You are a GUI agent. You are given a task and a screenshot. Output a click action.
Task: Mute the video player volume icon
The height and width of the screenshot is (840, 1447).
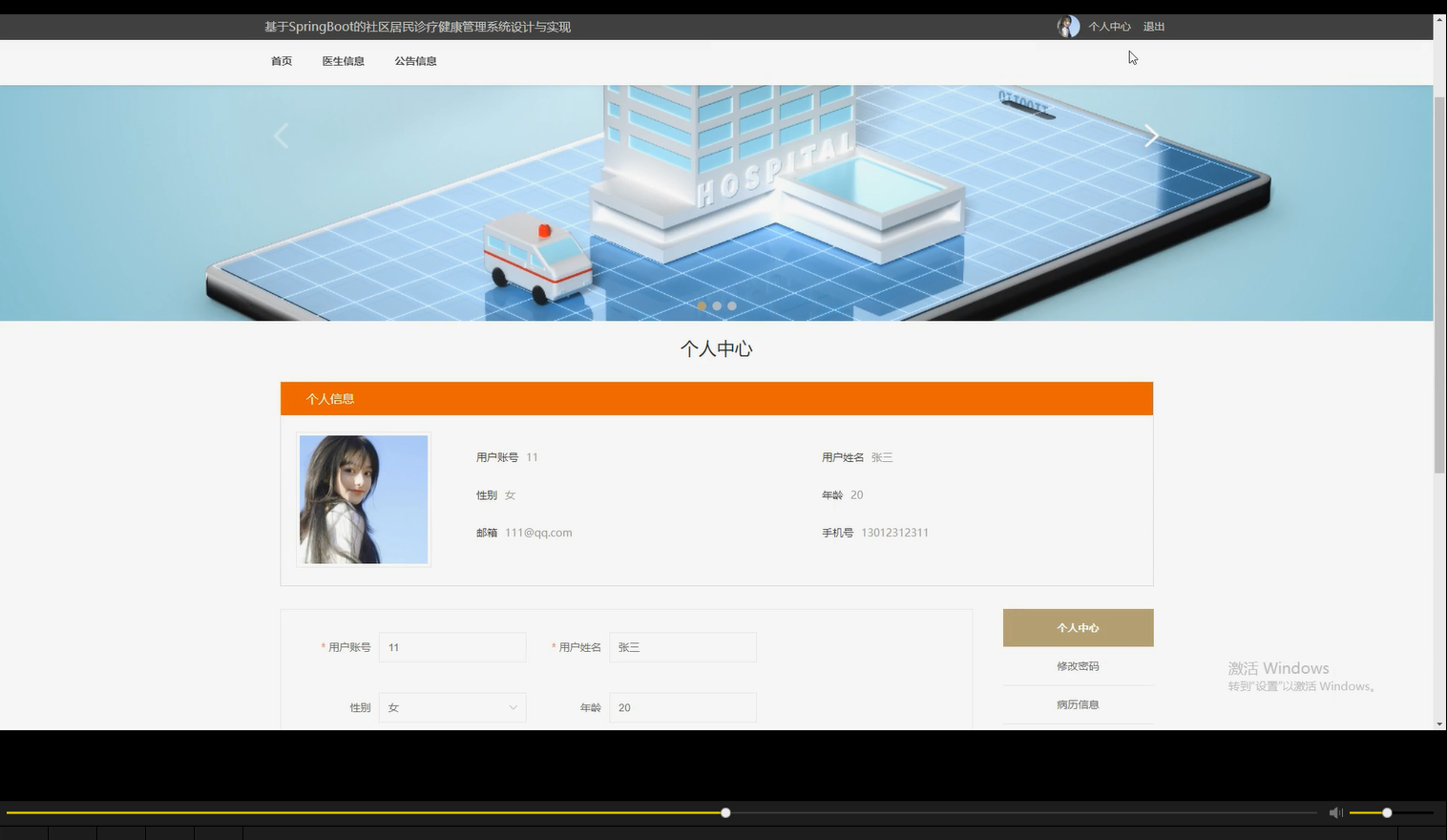(x=1335, y=812)
